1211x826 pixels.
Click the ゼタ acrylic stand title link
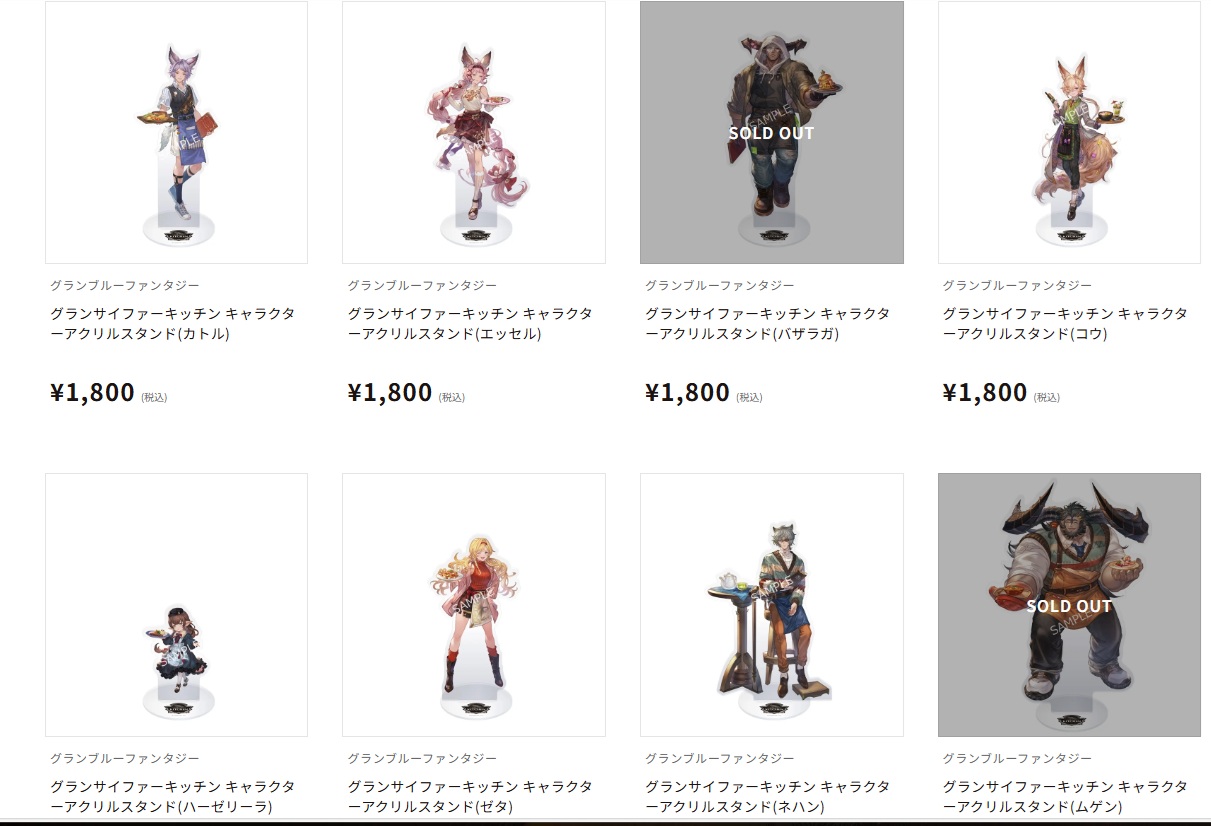coord(470,797)
